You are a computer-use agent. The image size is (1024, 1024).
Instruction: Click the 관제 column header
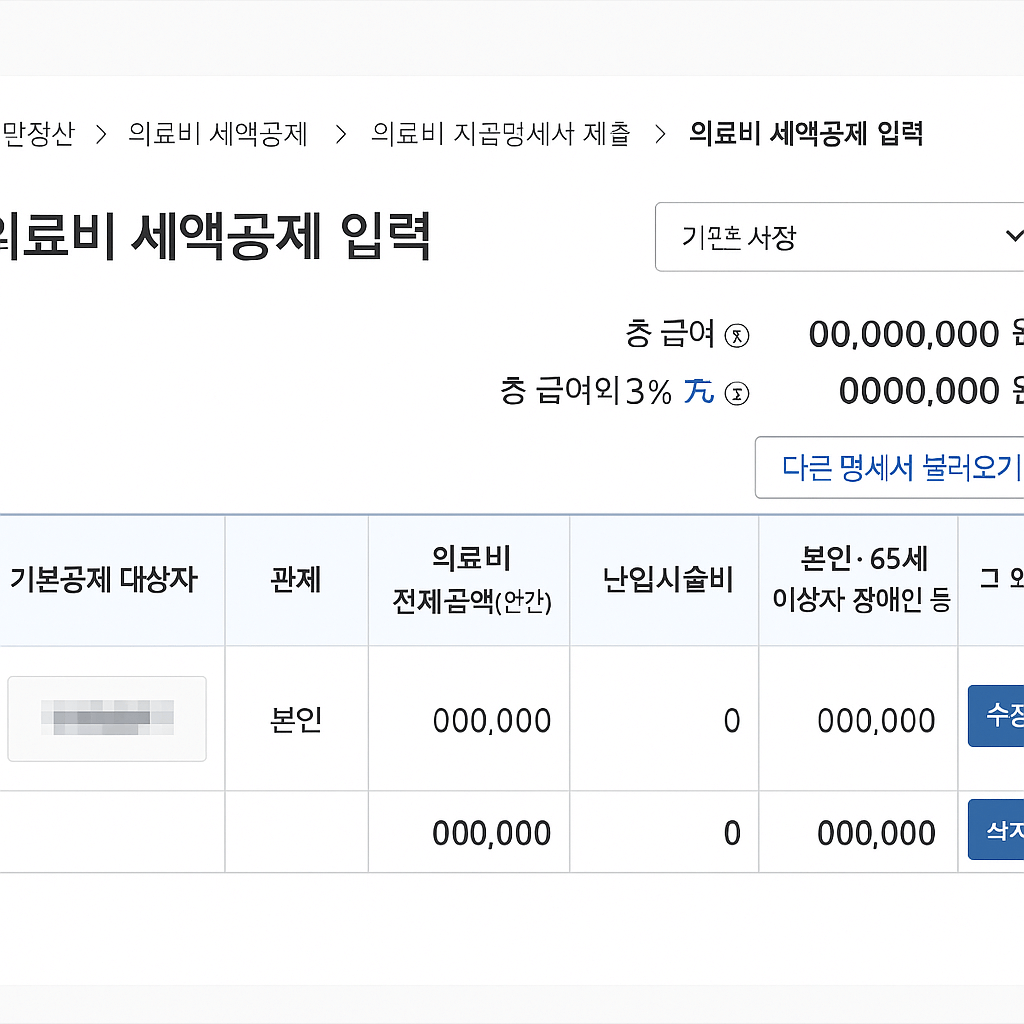pos(296,581)
